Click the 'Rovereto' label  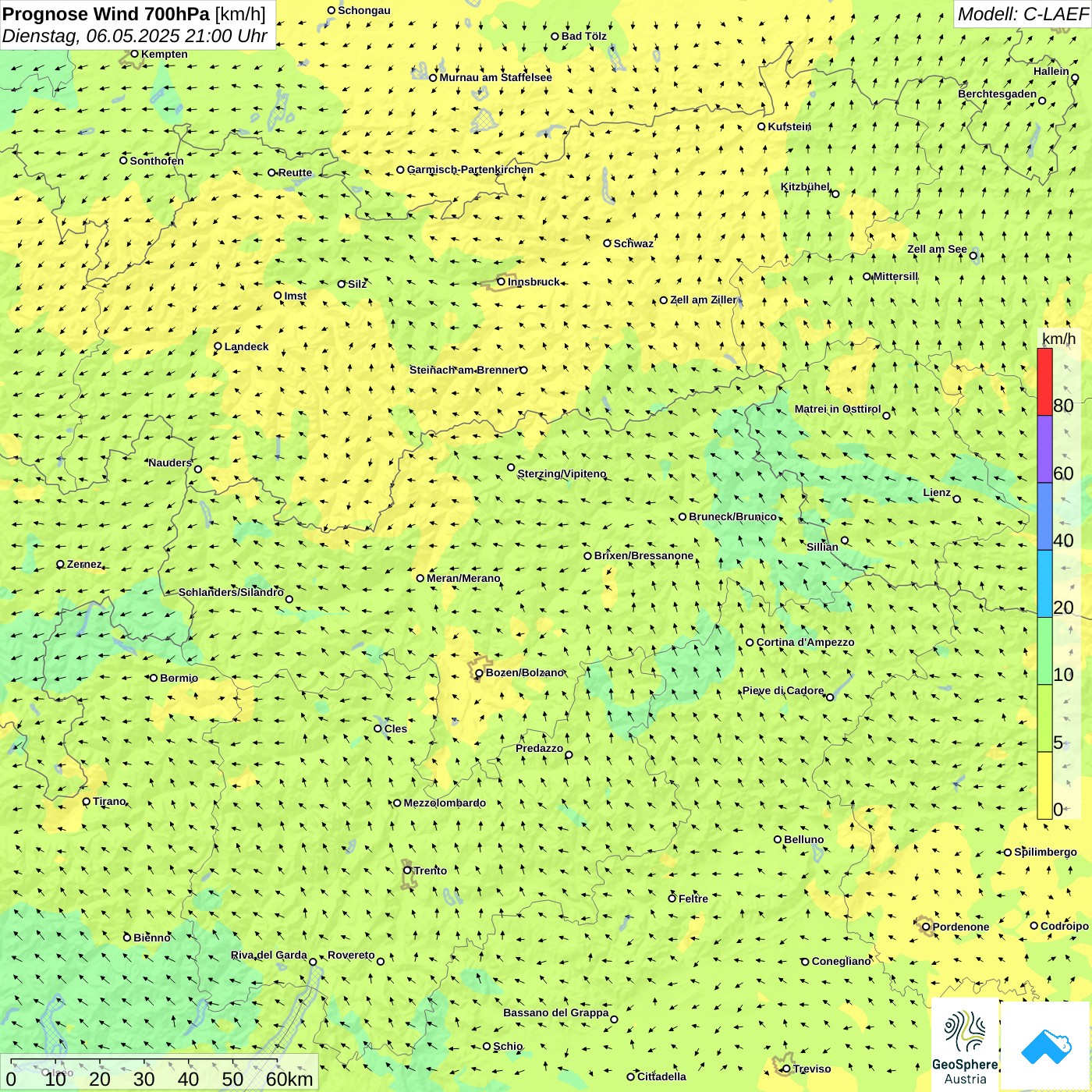click(351, 955)
